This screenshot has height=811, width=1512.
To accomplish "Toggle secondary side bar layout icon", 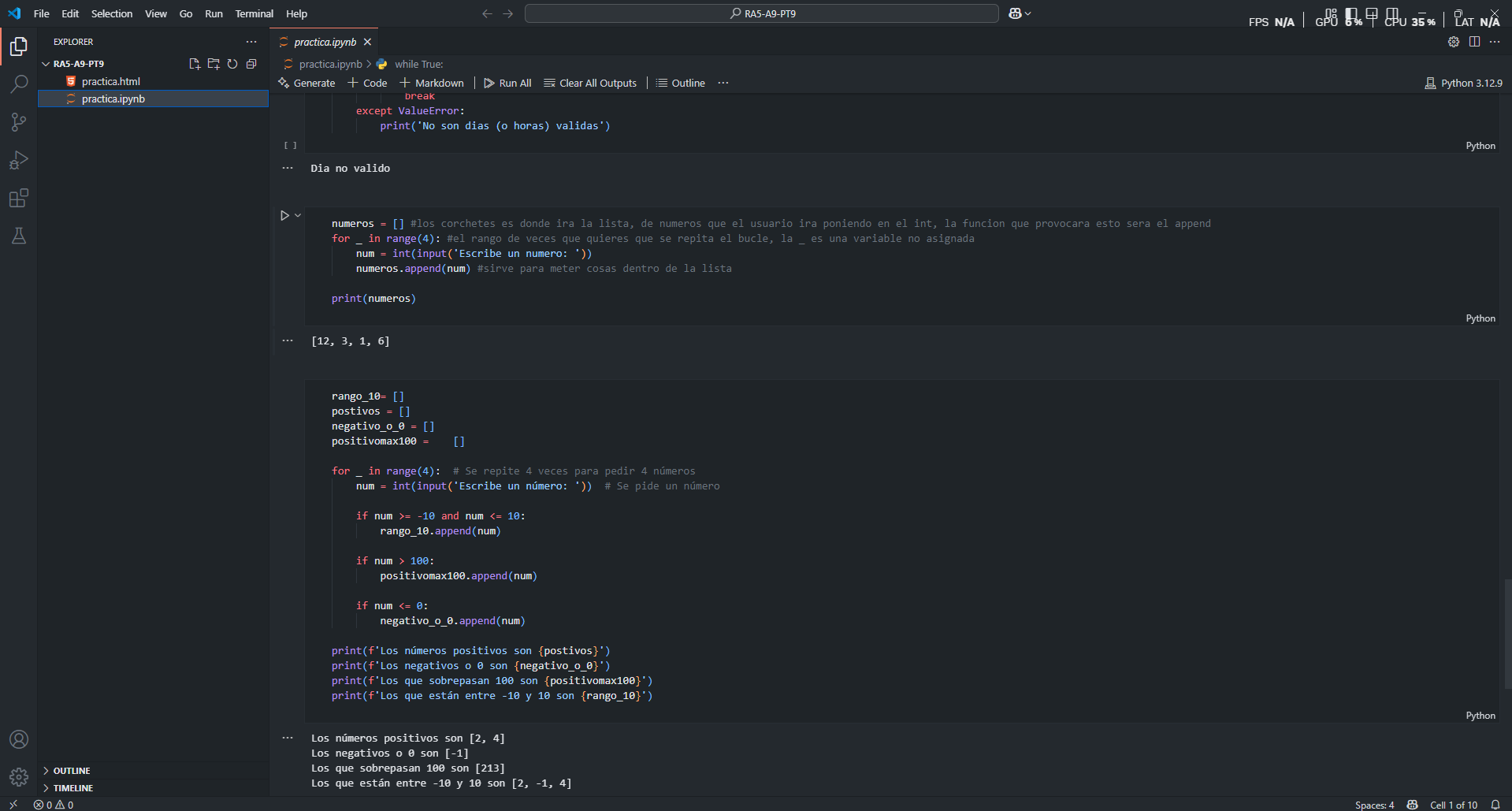I will tap(1392, 13).
